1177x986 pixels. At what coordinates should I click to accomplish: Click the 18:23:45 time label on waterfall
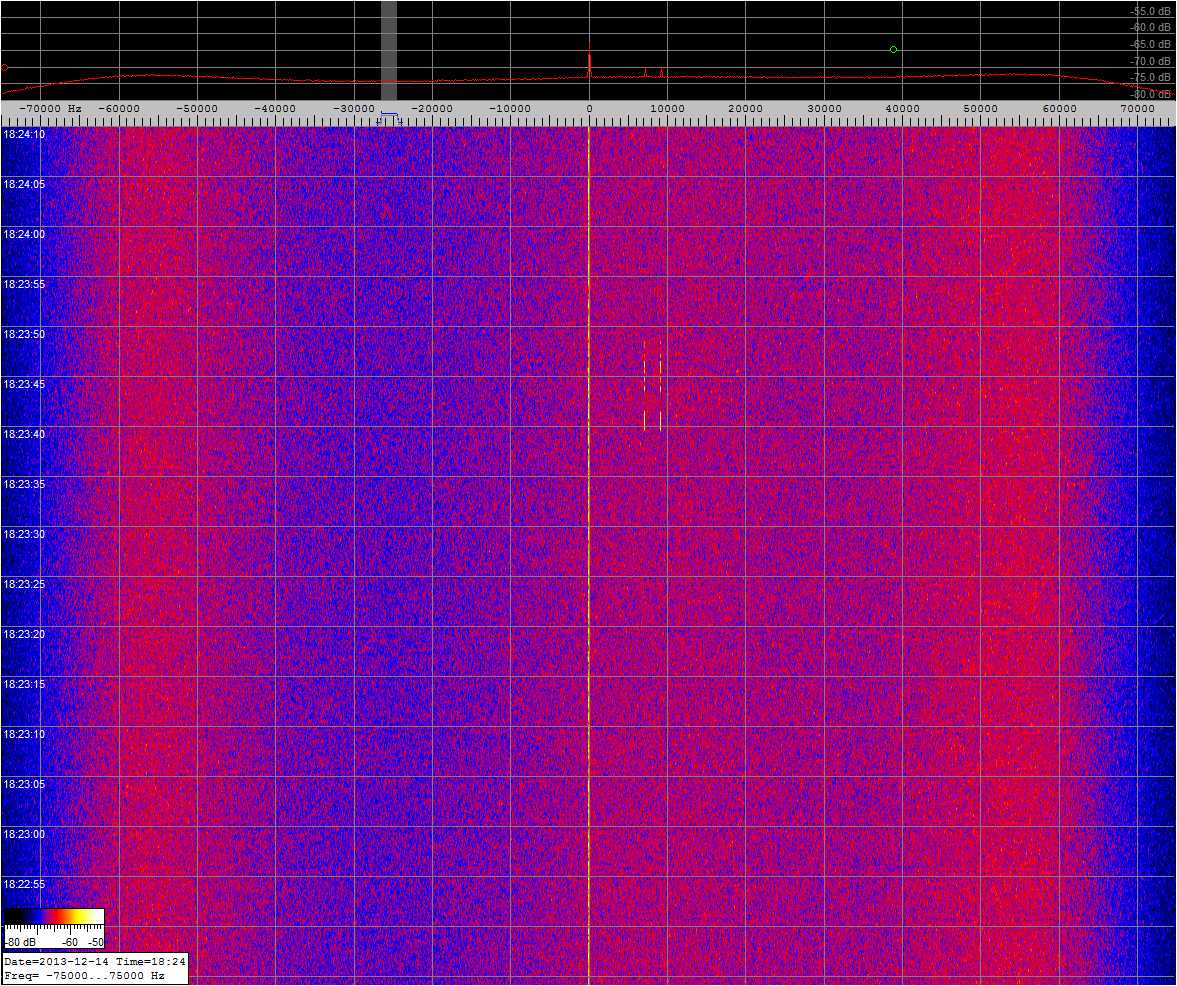click(23, 384)
